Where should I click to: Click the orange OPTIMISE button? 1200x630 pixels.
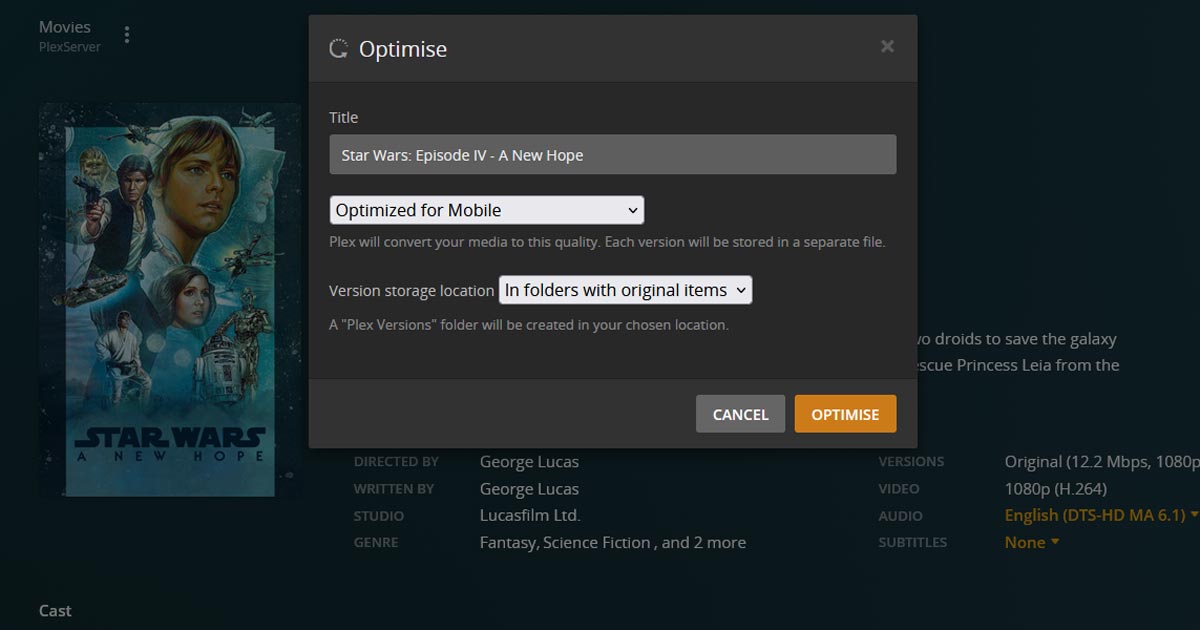[845, 413]
